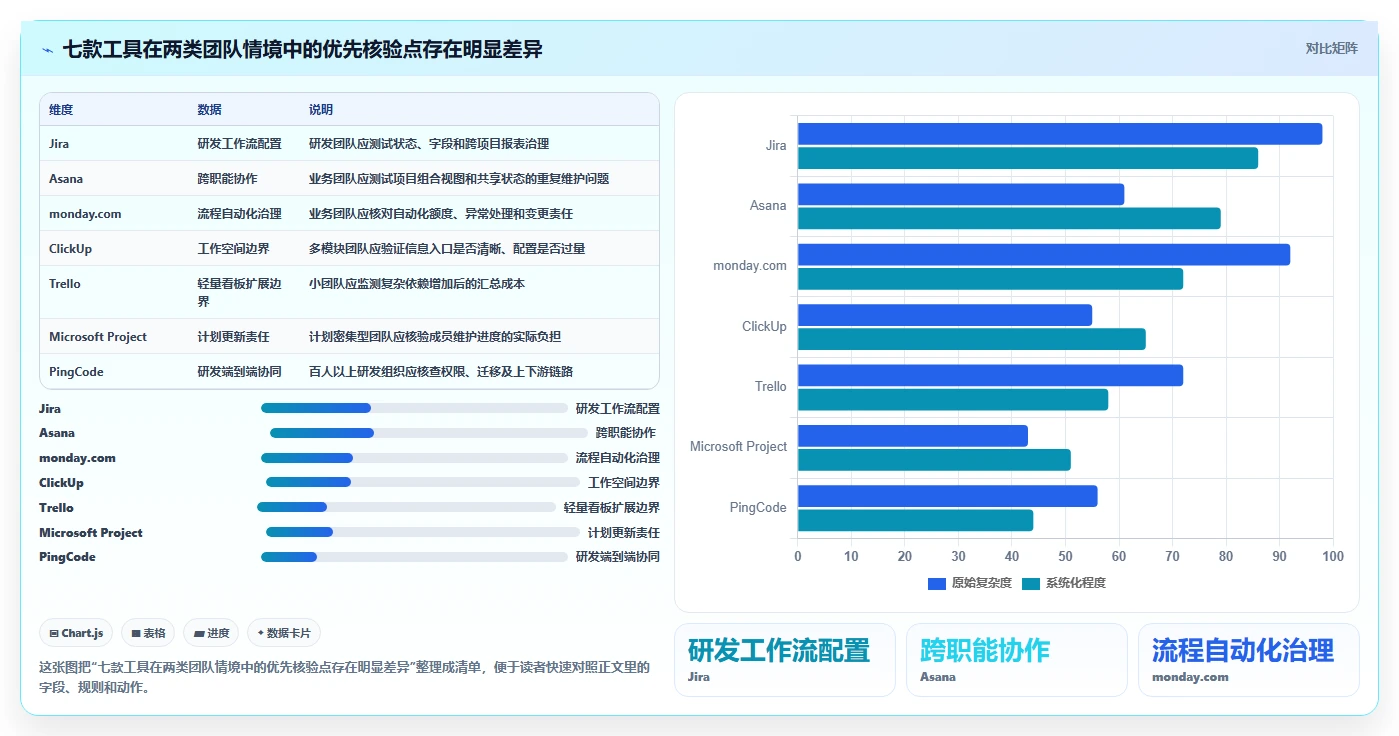Click the PingCode axis label in chart
Screen dimensions: 1399x736
[758, 508]
